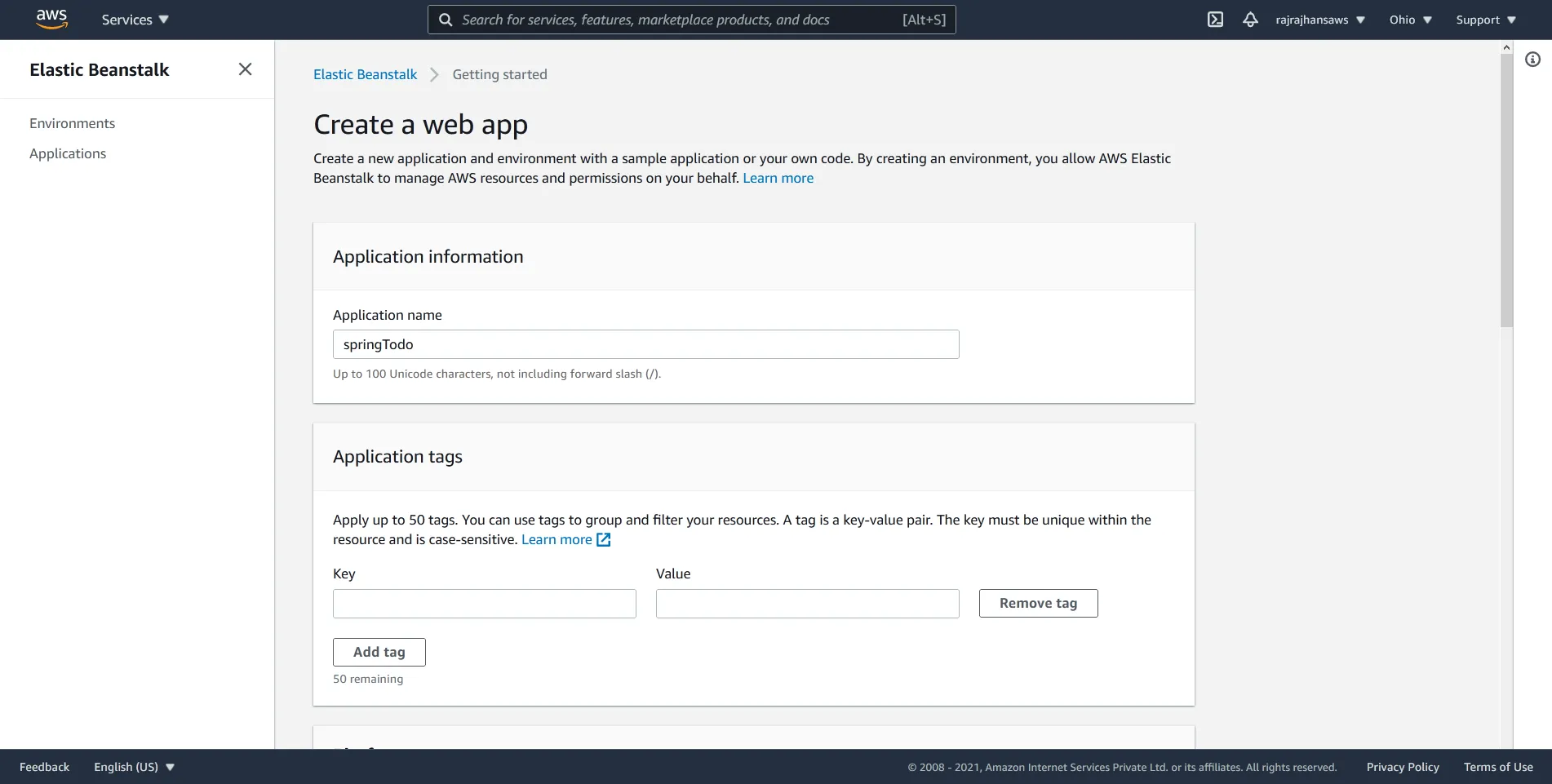Click the Feedback link in the footer
The width and height of the screenshot is (1552, 784).
pos(43,766)
